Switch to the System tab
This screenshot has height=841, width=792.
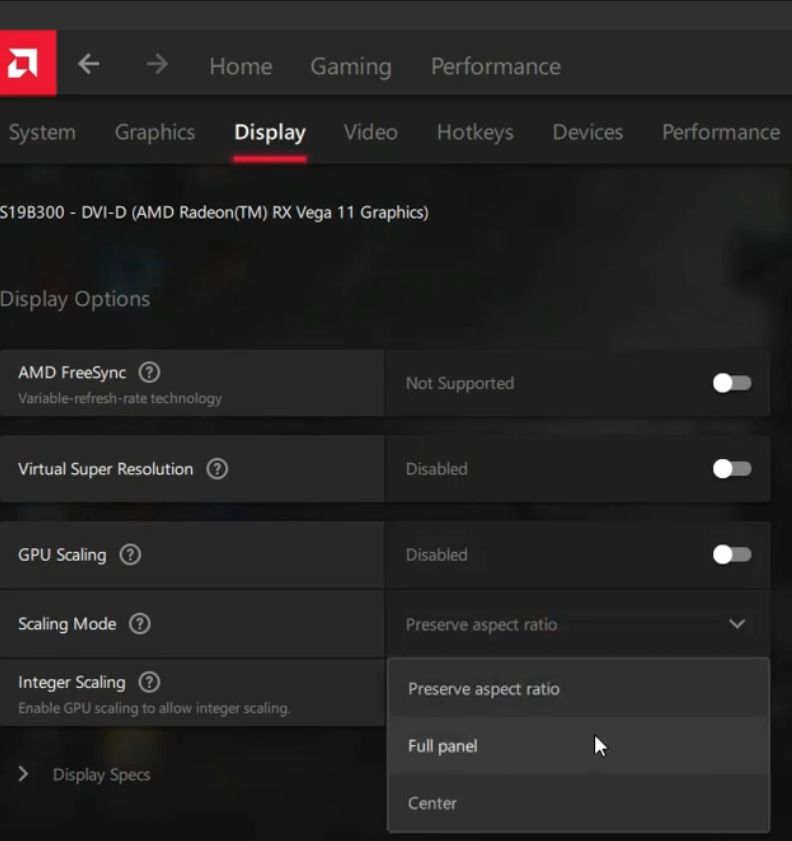pos(42,132)
